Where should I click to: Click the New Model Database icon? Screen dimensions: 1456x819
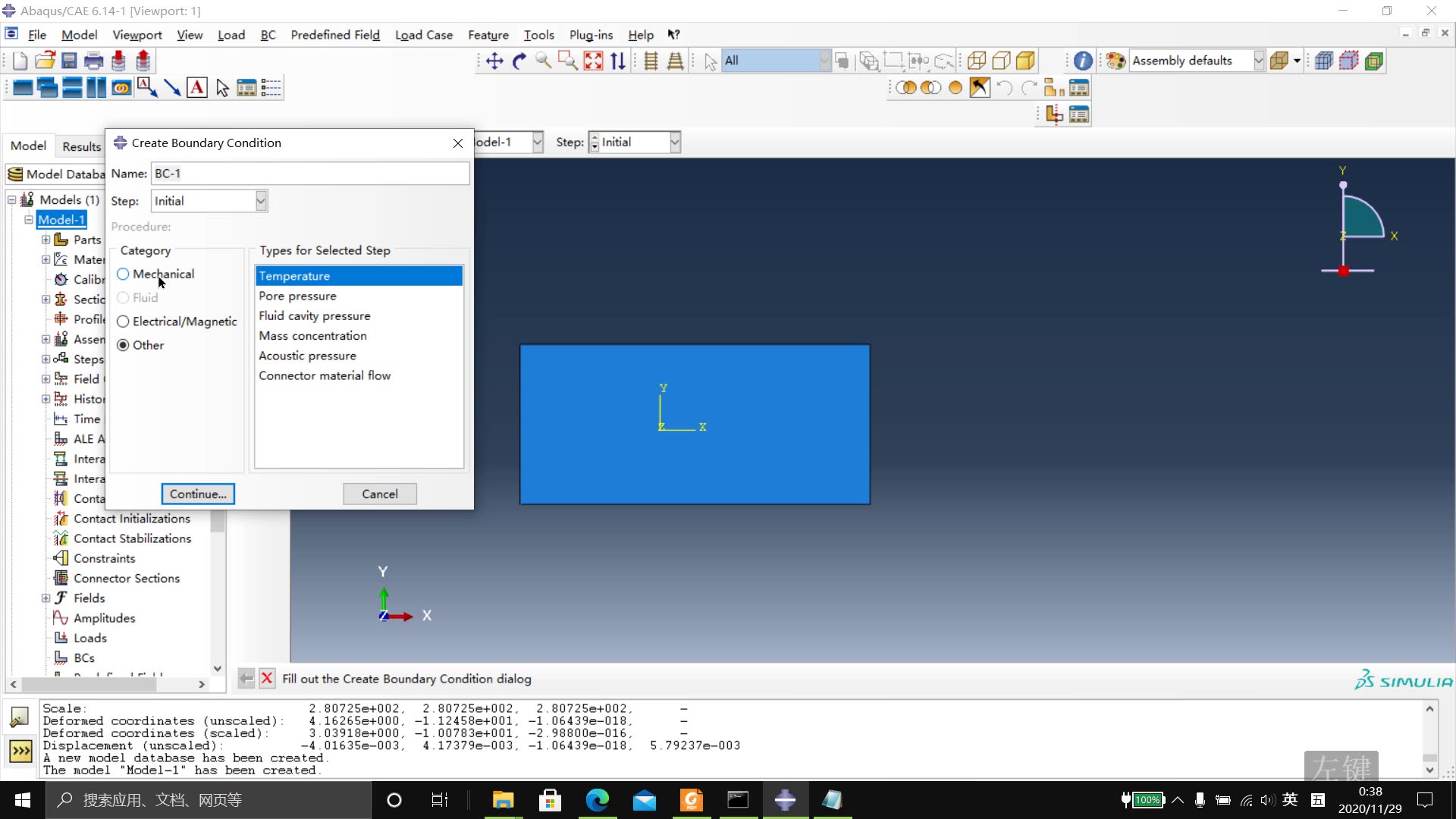[20, 61]
